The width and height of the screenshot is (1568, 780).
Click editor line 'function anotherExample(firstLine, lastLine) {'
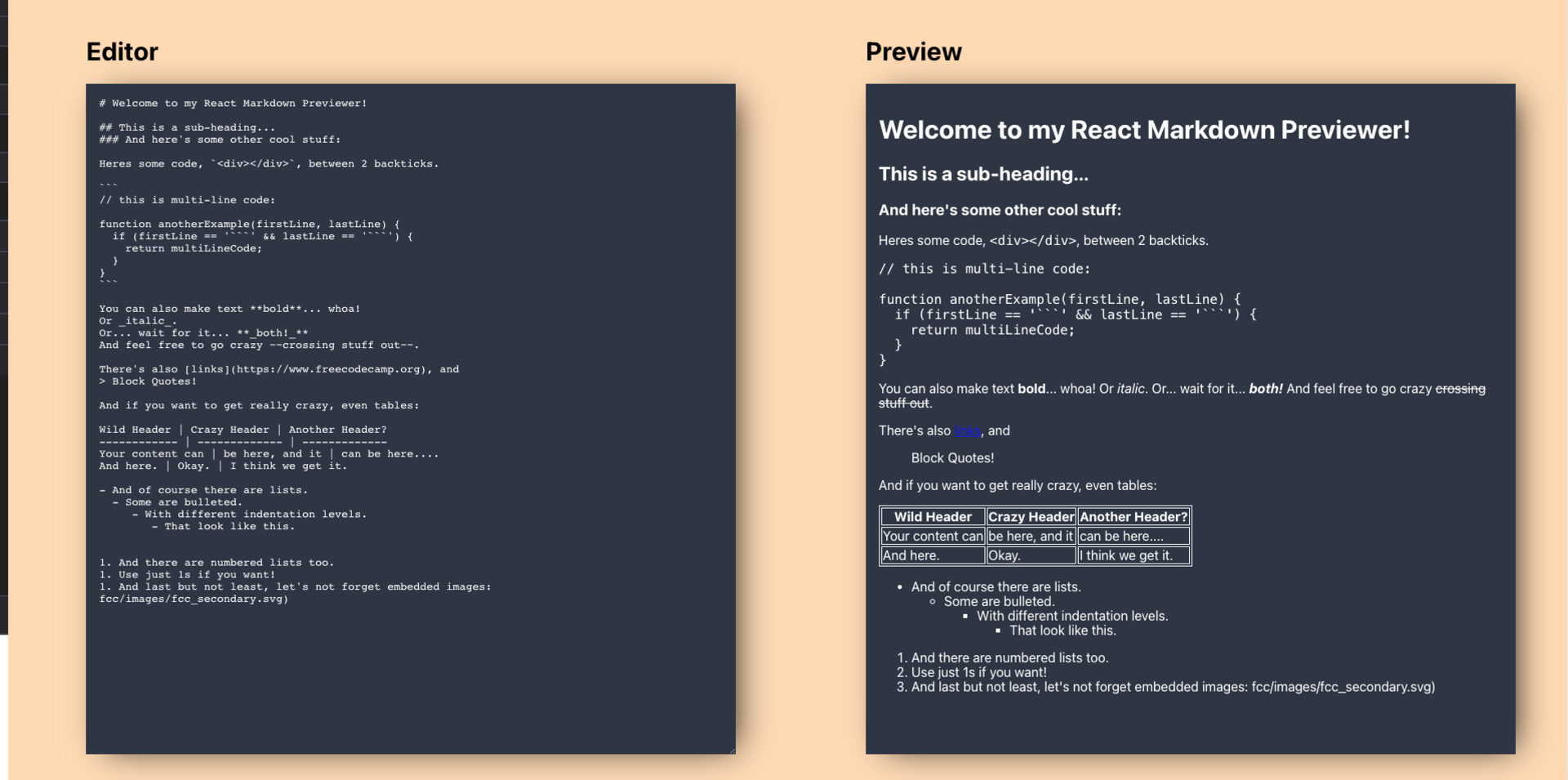(249, 224)
